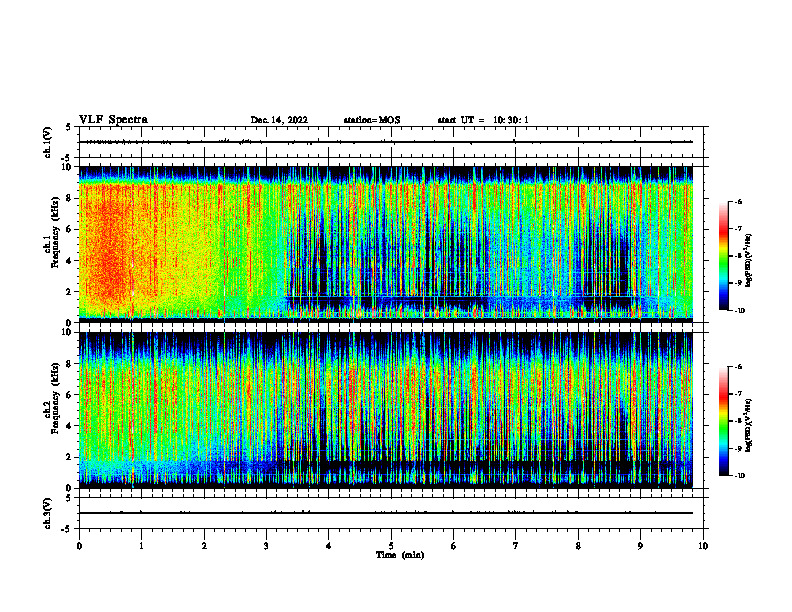The image size is (792, 612).
Task: Click time axis tick label "7"
Action: (x=516, y=546)
